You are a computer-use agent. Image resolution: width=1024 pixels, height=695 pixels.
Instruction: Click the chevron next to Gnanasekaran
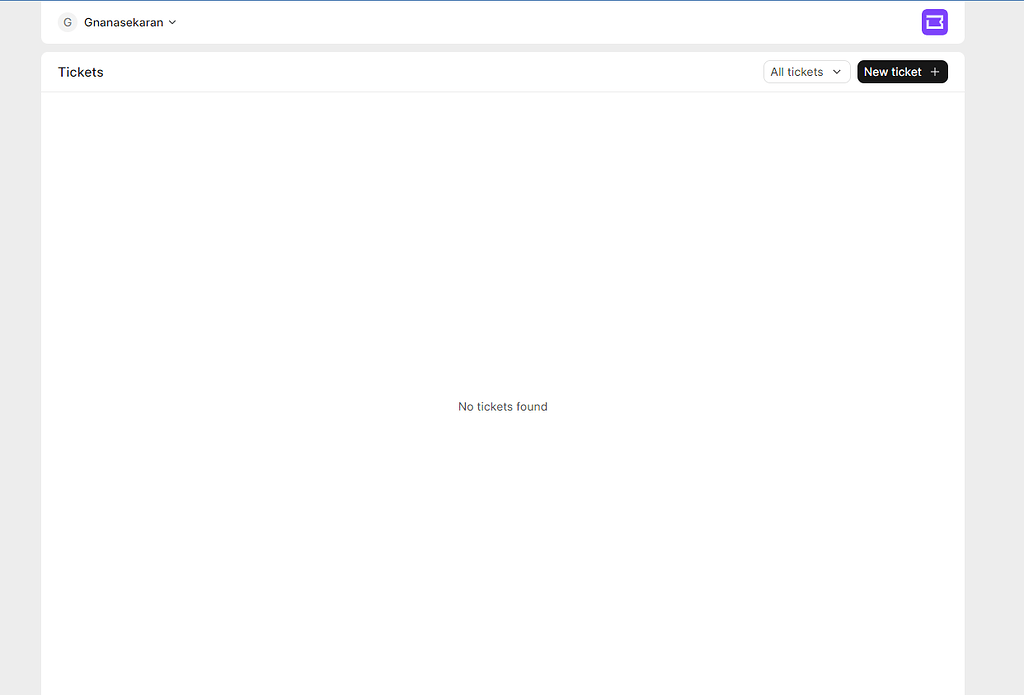172,21
